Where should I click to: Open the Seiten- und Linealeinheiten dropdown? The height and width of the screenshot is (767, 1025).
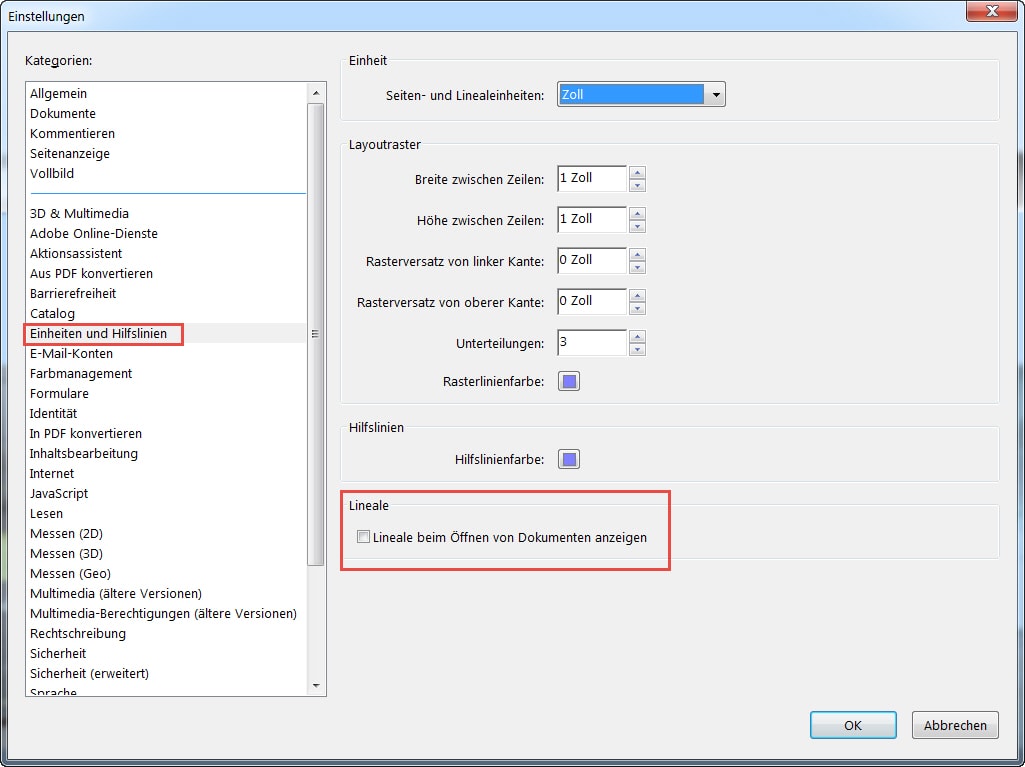coord(714,95)
